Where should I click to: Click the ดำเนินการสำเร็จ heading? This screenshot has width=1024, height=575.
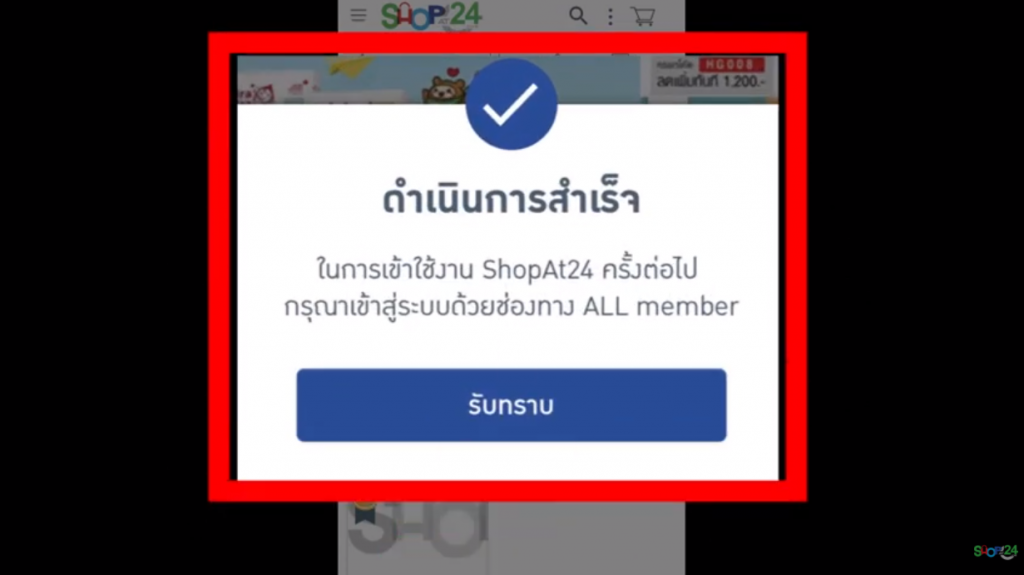511,200
